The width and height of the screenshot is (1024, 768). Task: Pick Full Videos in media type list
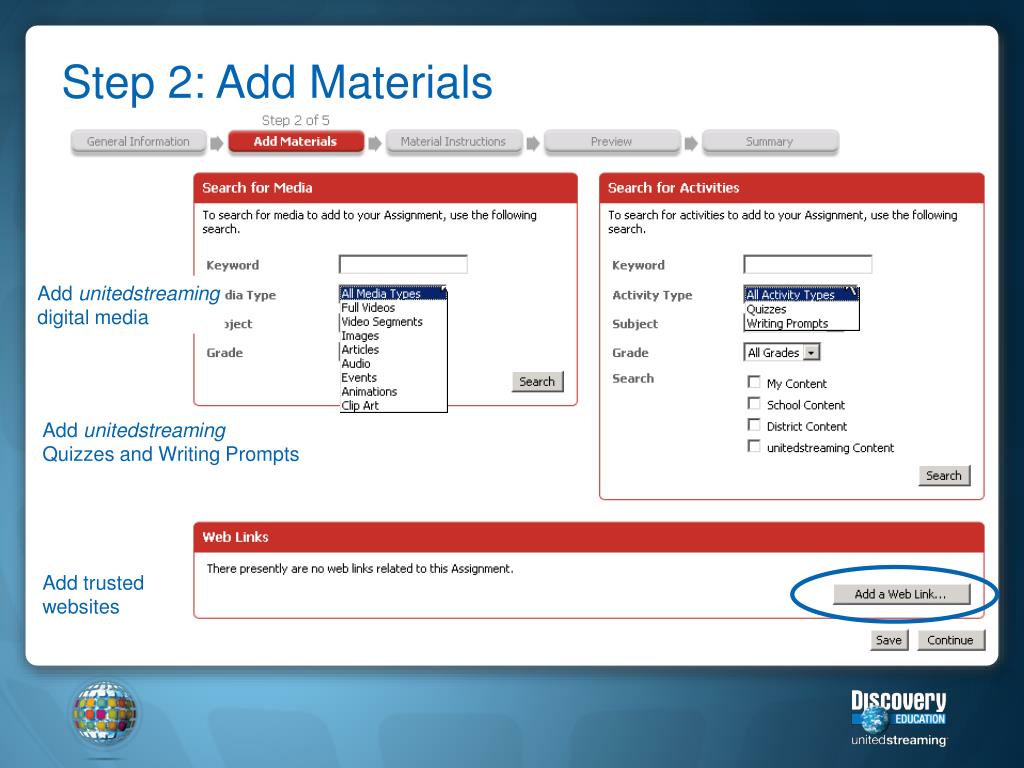click(393, 308)
